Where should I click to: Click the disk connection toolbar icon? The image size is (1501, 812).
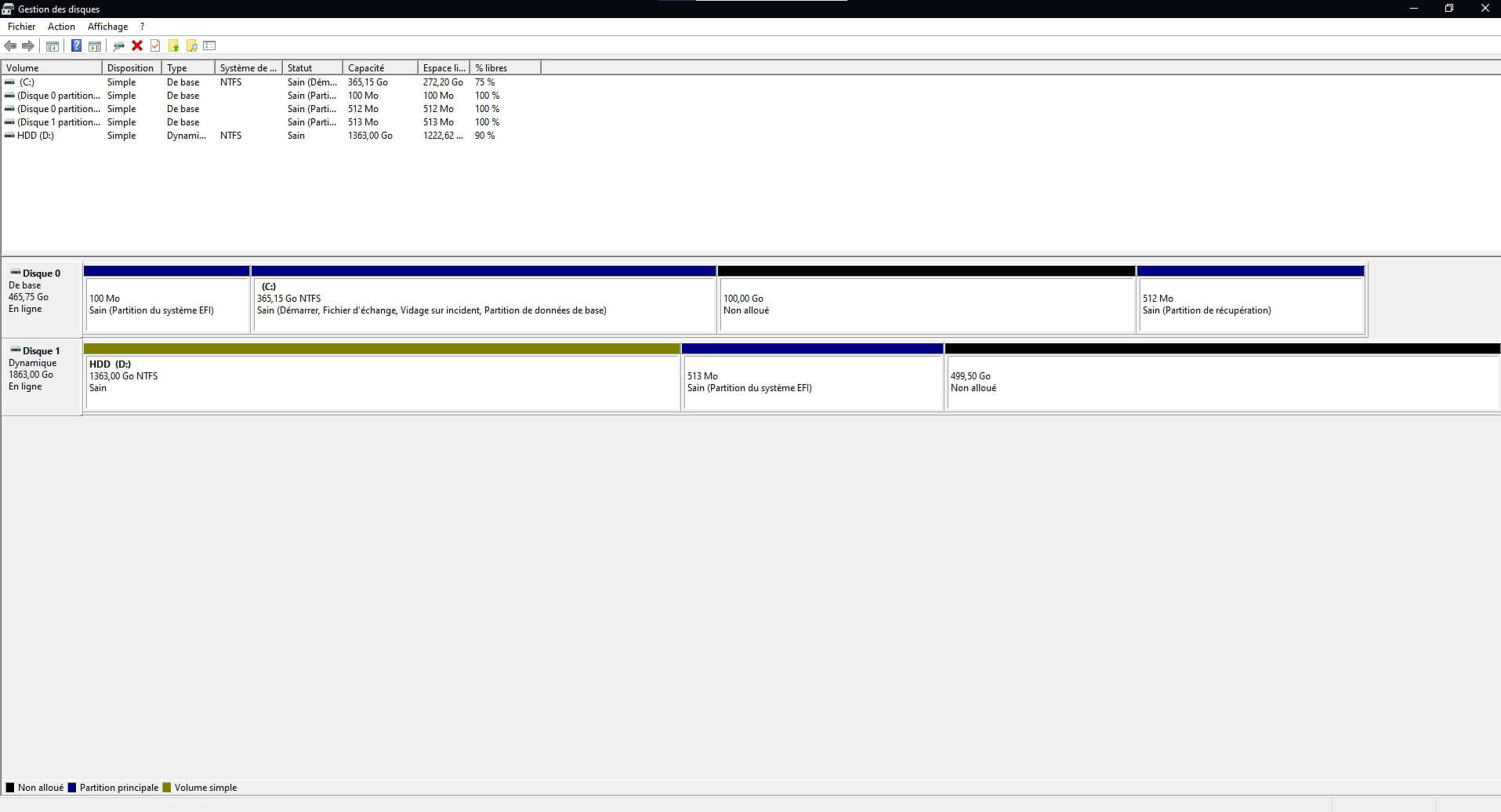[x=118, y=46]
